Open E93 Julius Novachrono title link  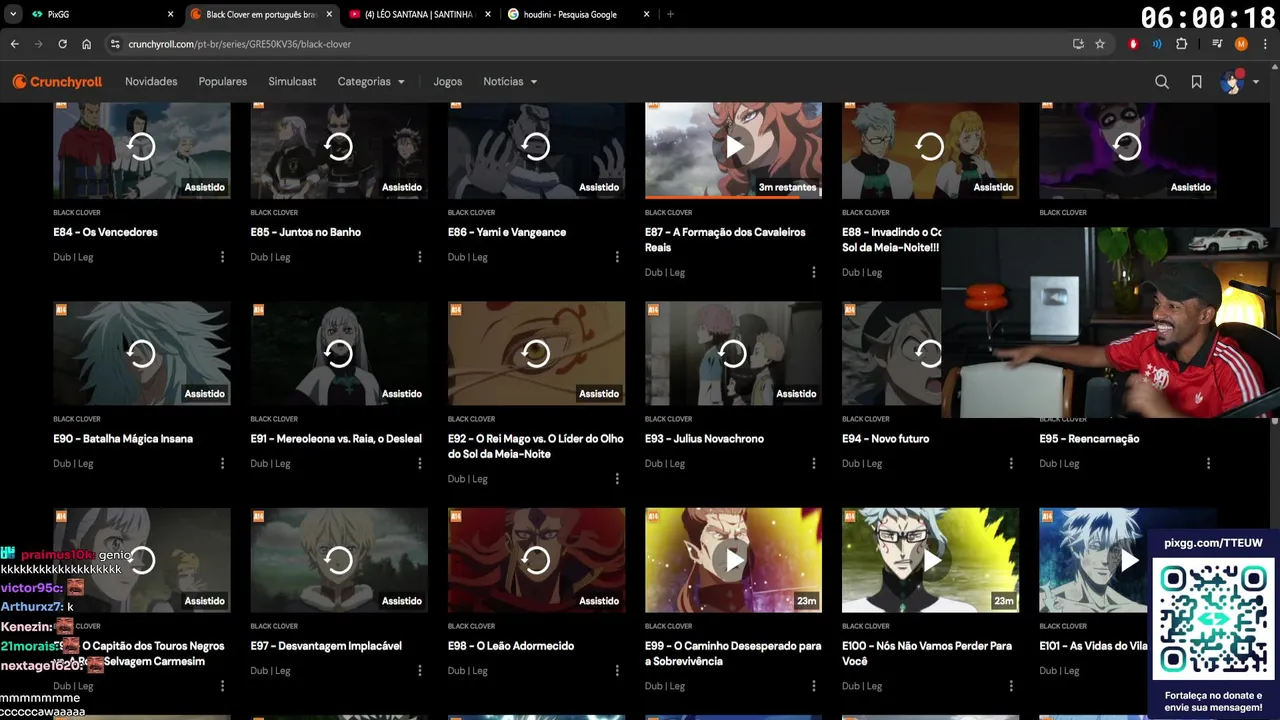(x=704, y=439)
